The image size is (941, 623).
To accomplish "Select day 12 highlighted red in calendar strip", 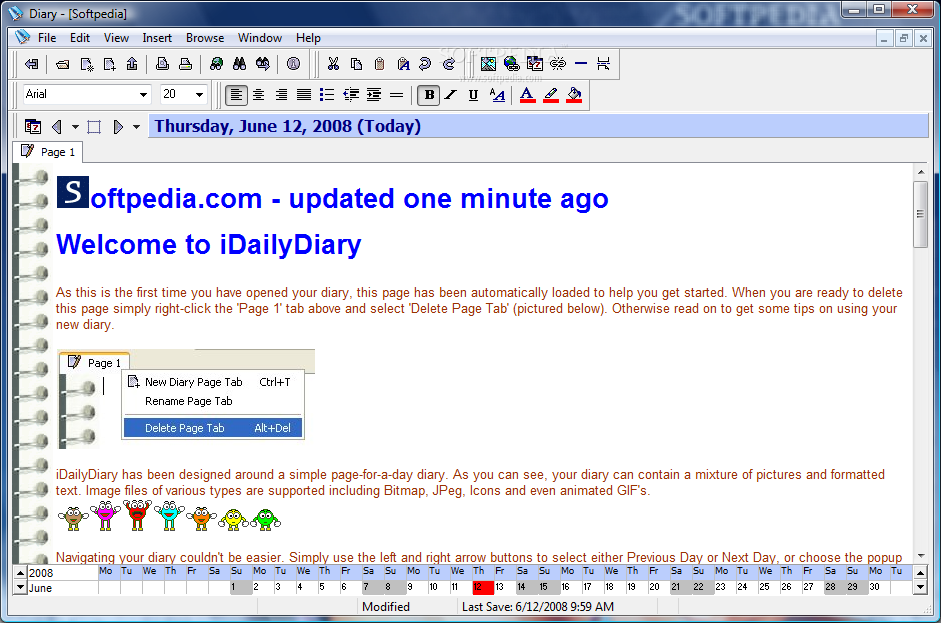I will coord(483,587).
